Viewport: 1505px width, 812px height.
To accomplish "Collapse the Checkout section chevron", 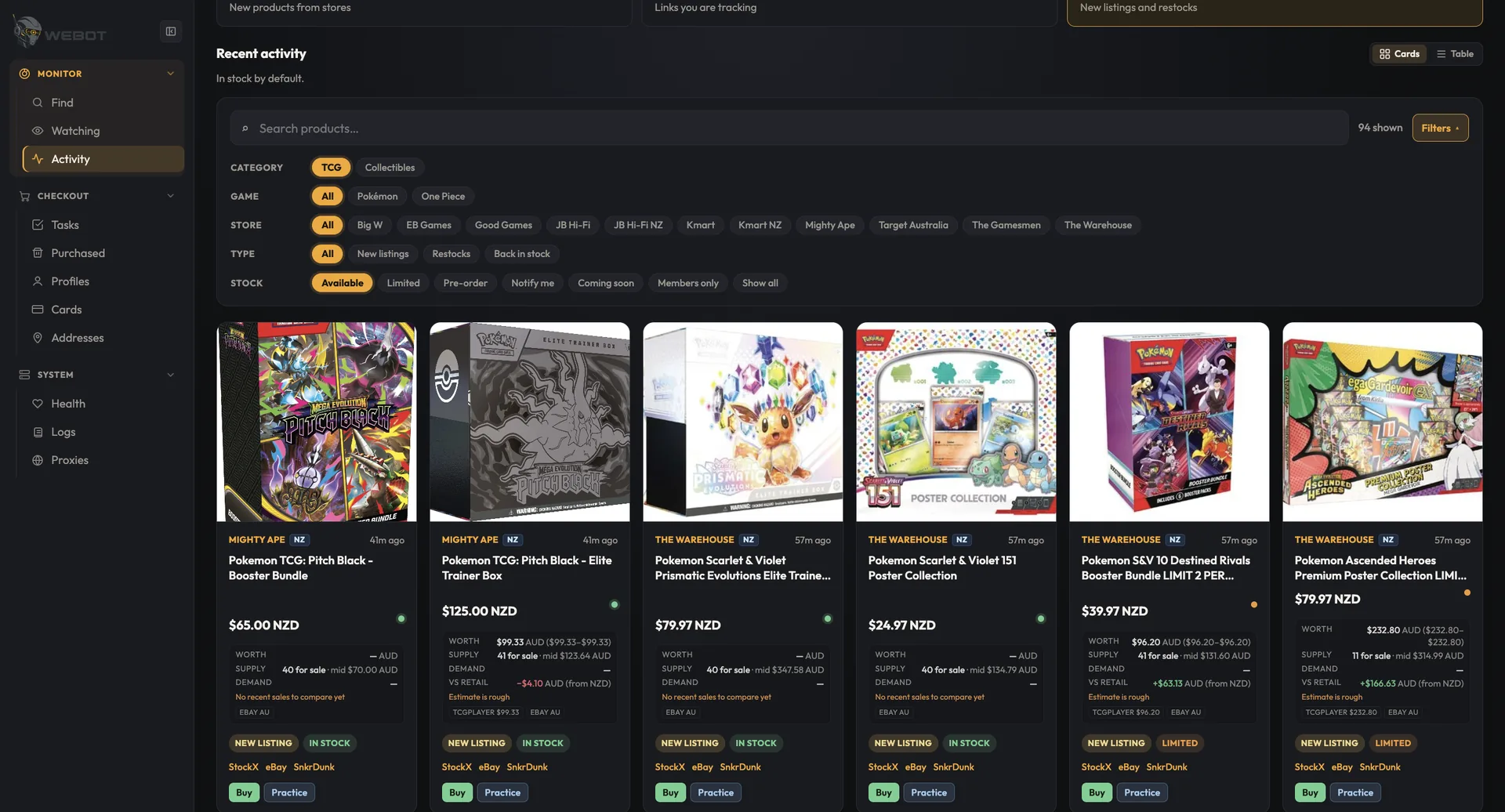I will (x=170, y=196).
